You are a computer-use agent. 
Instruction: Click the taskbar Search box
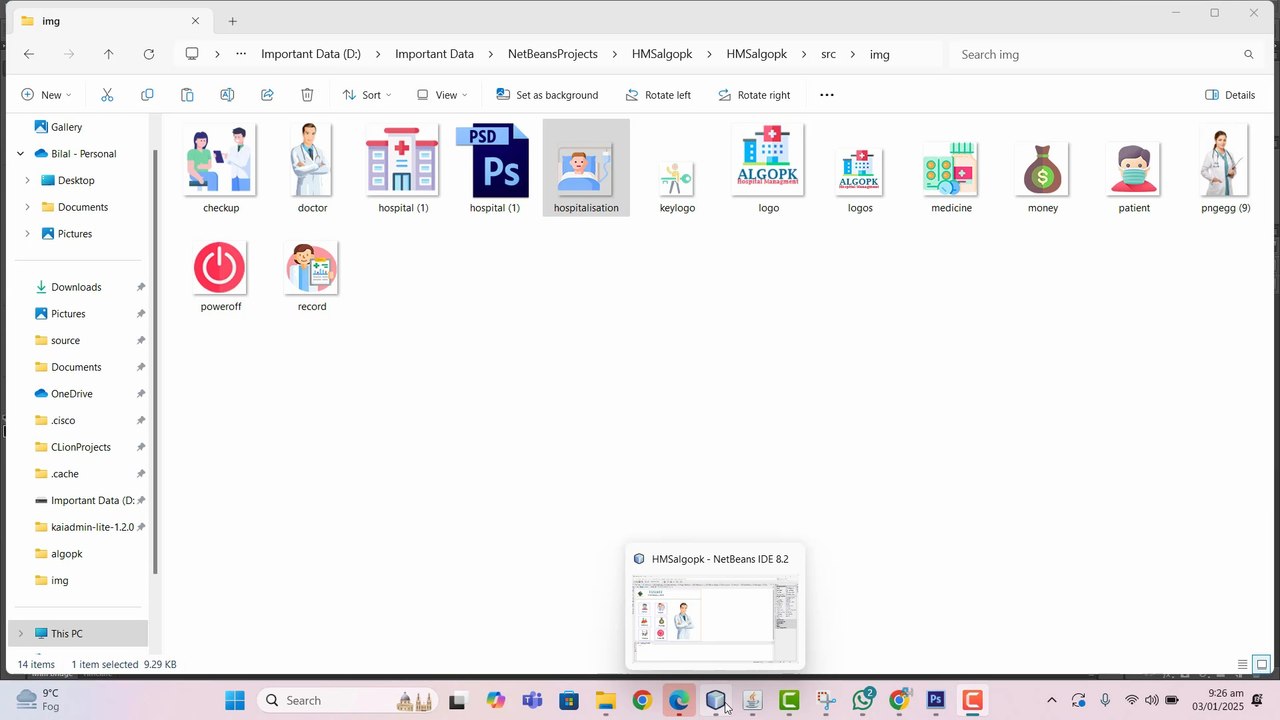[x=348, y=700]
